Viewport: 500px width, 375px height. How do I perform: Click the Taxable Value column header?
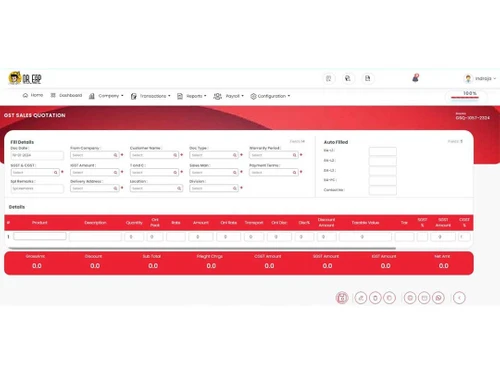(x=365, y=222)
